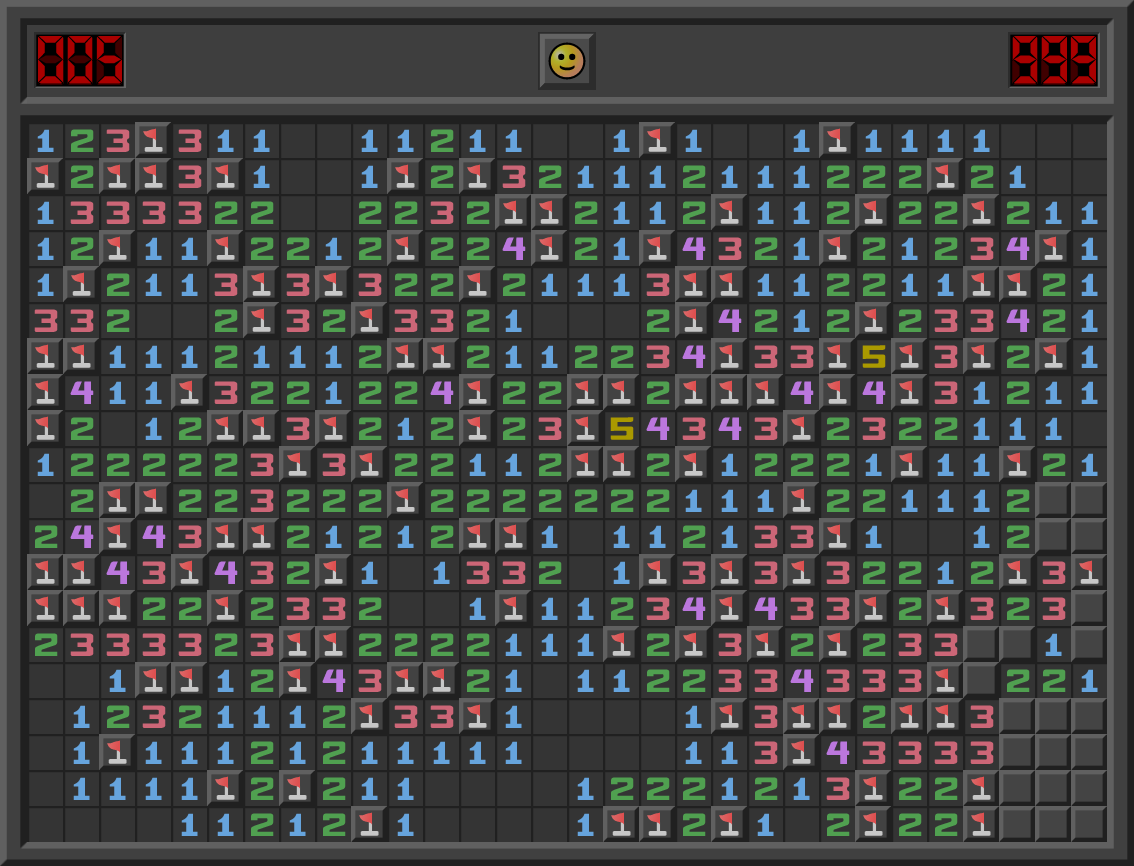Click the leftmost flag in the bottom row
1134x866 pixels.
tap(369, 824)
